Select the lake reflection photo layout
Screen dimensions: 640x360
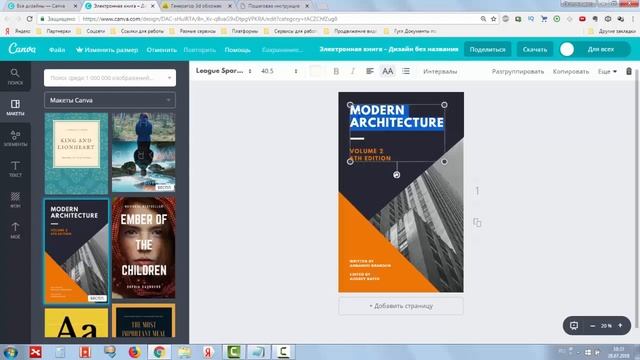[x=144, y=152]
